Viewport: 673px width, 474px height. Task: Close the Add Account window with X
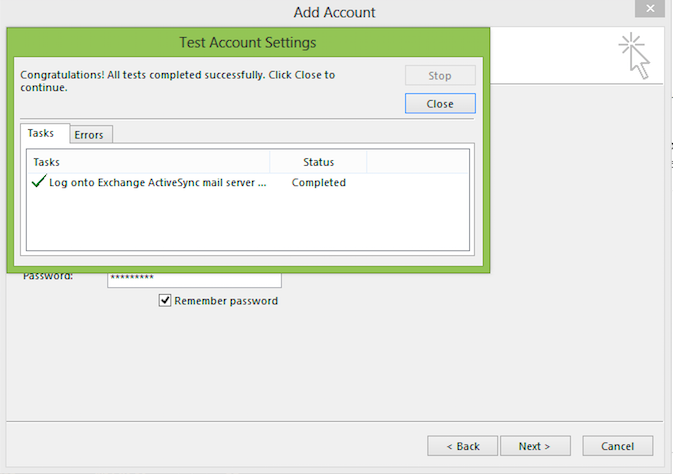[650, 8]
